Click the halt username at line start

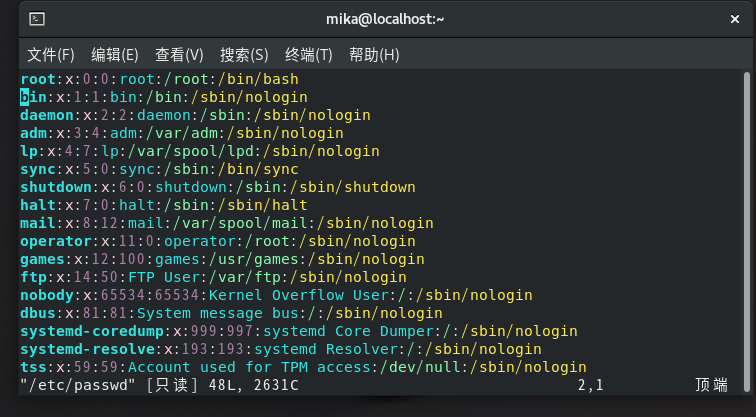[x=38, y=205]
